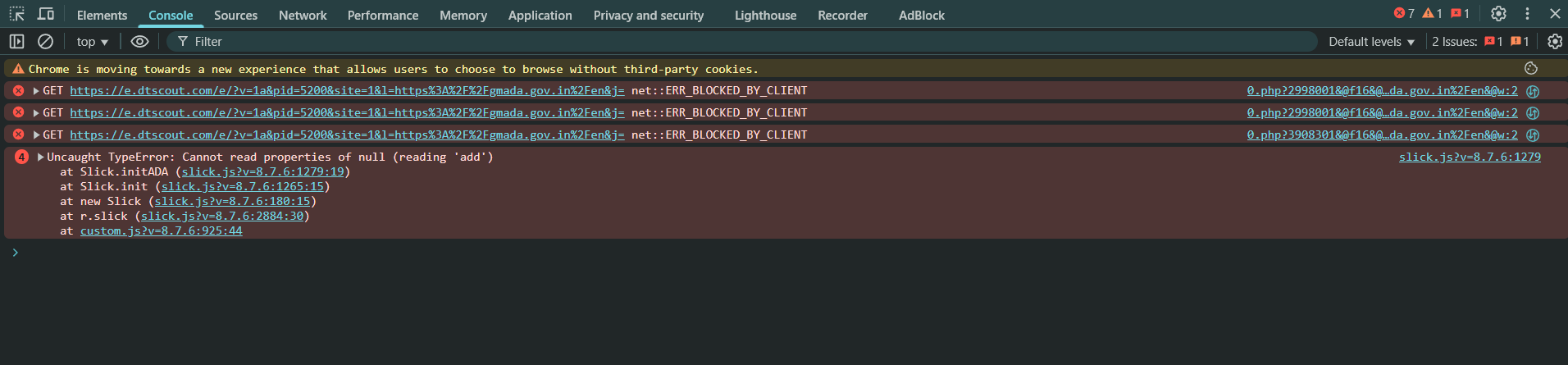Open console settings gear icon
Screen dimensions: 1568x365
click(1554, 41)
